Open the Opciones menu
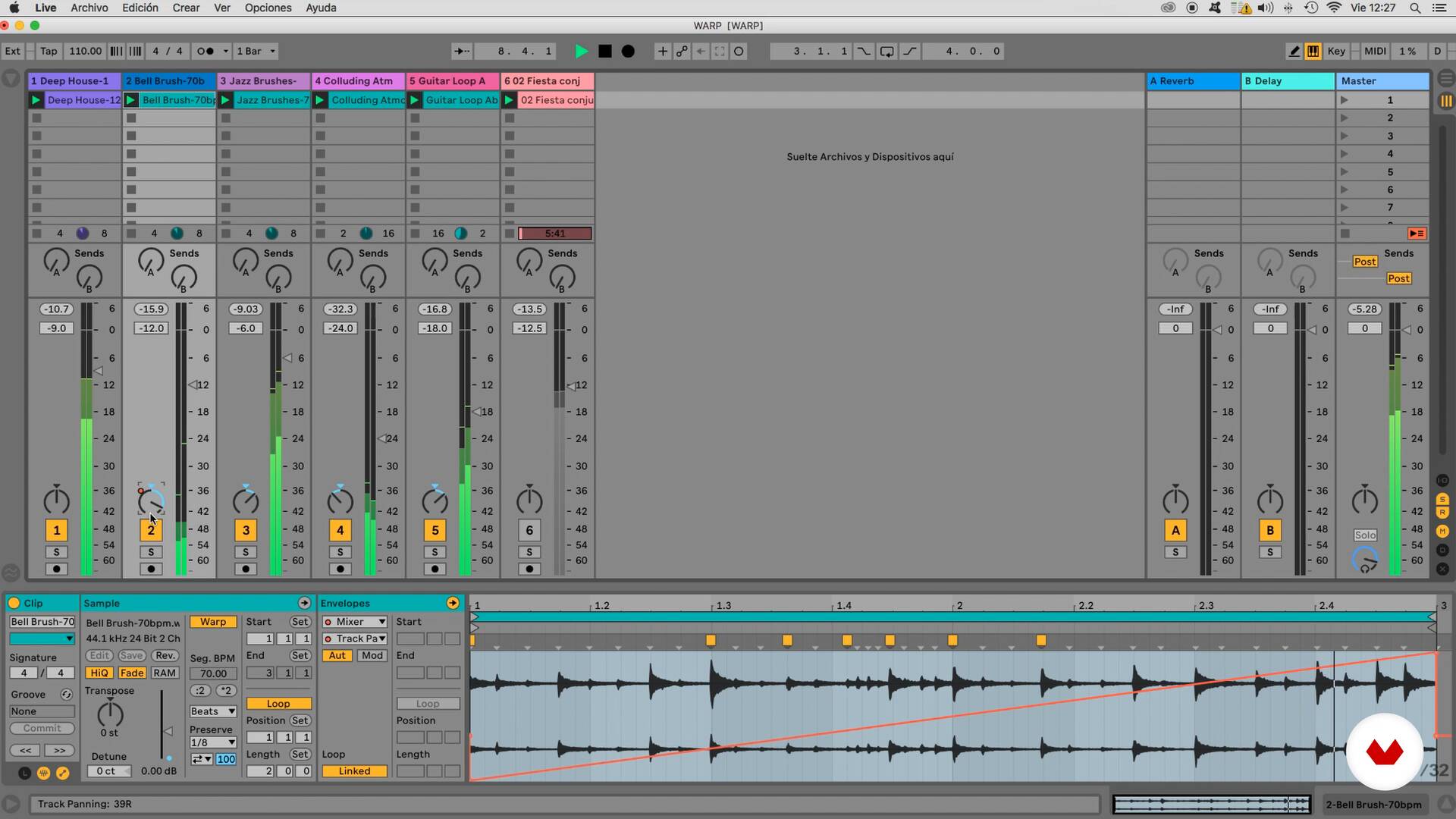 [x=268, y=8]
